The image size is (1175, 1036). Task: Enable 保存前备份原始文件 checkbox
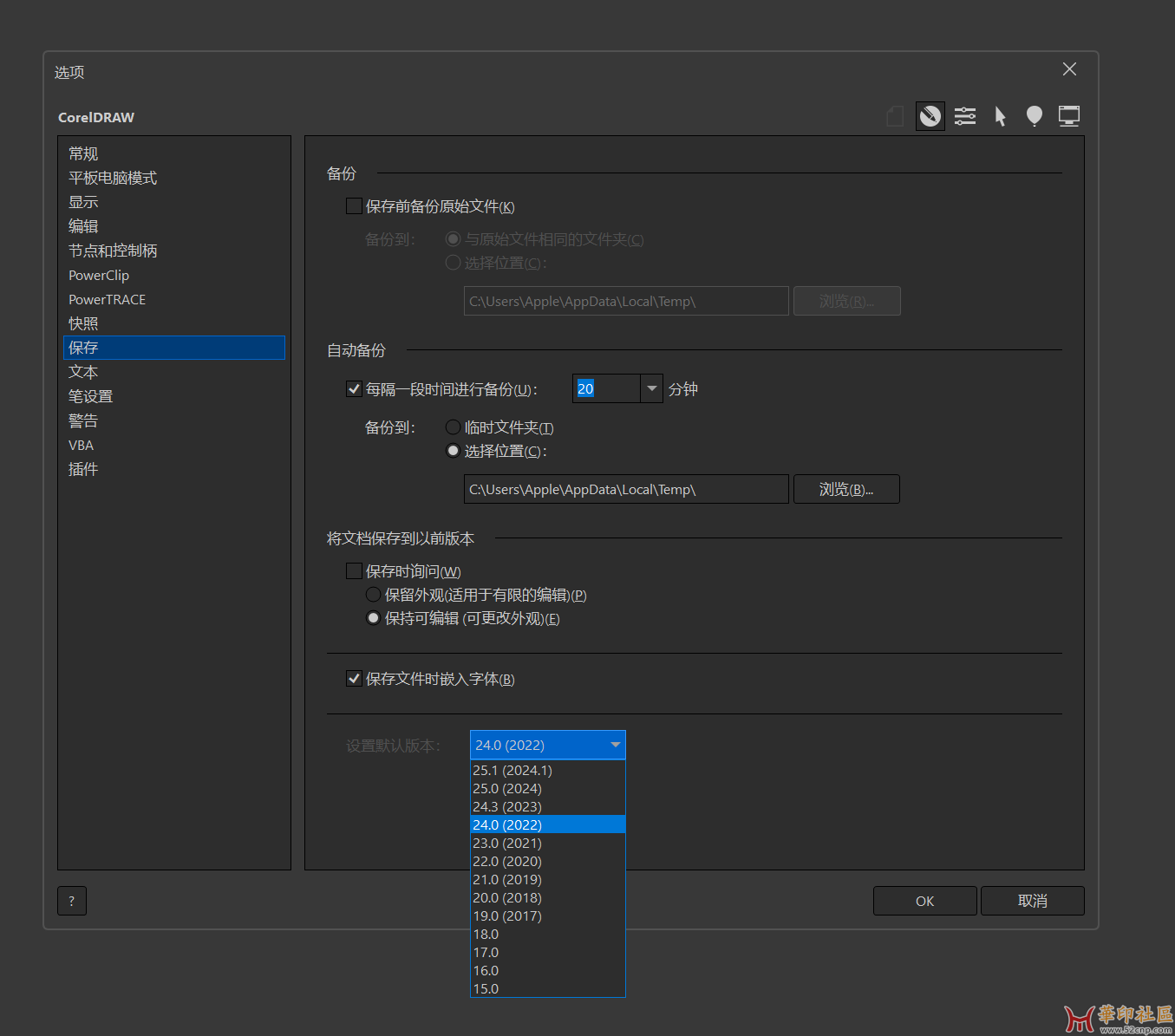354,206
